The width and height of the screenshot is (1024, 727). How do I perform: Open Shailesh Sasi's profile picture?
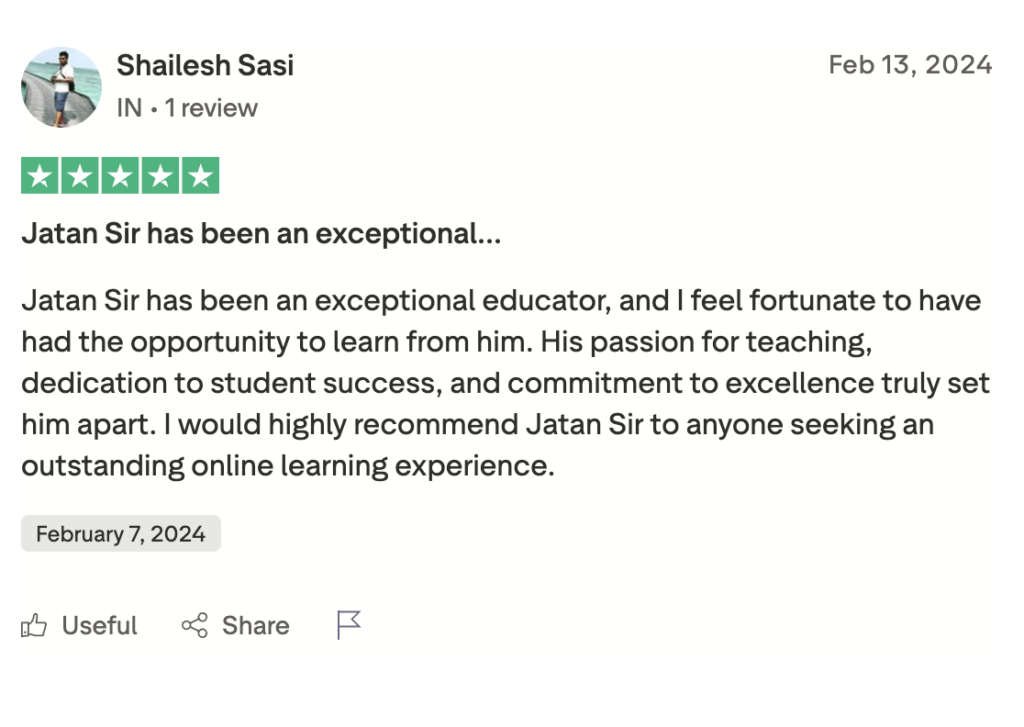pyautogui.click(x=61, y=87)
